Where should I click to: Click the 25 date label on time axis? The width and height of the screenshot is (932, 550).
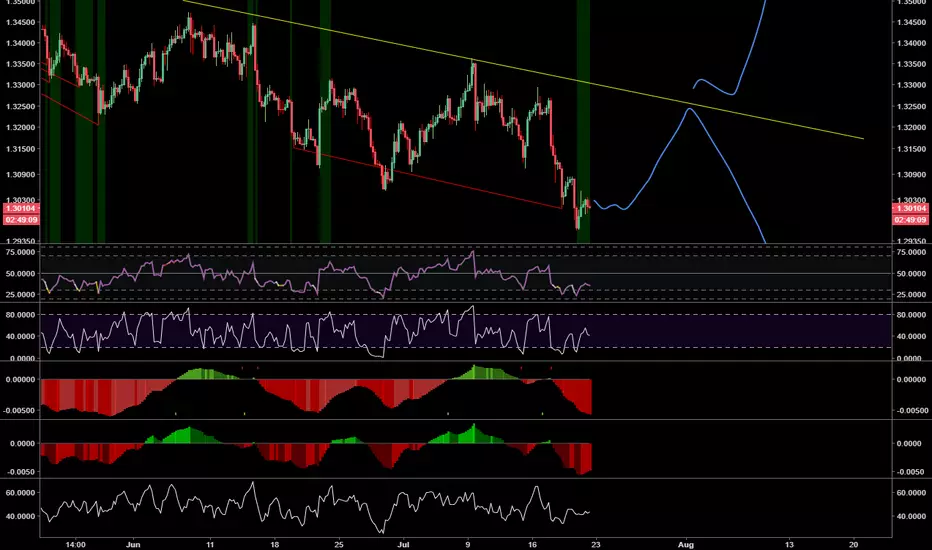click(x=339, y=544)
